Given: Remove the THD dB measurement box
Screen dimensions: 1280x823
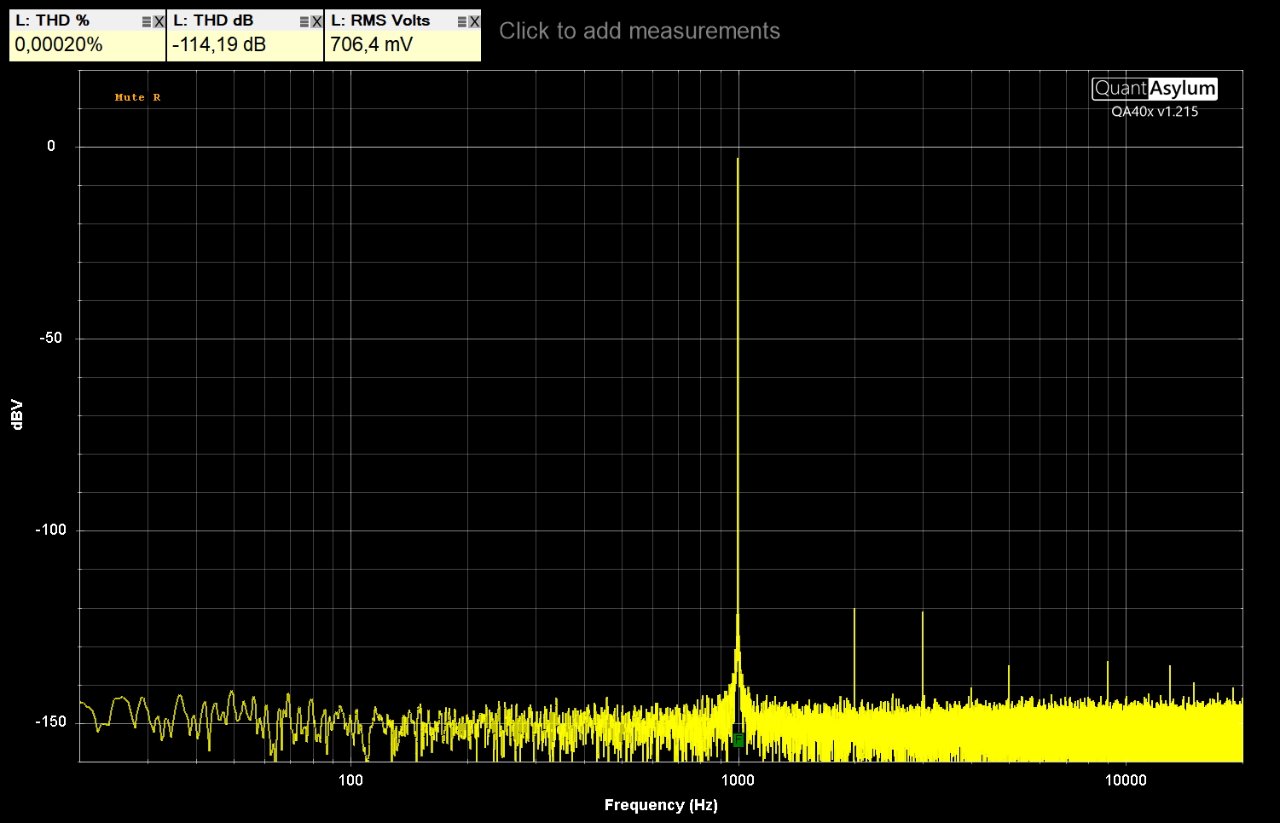Looking at the screenshot, I should point(316,21).
